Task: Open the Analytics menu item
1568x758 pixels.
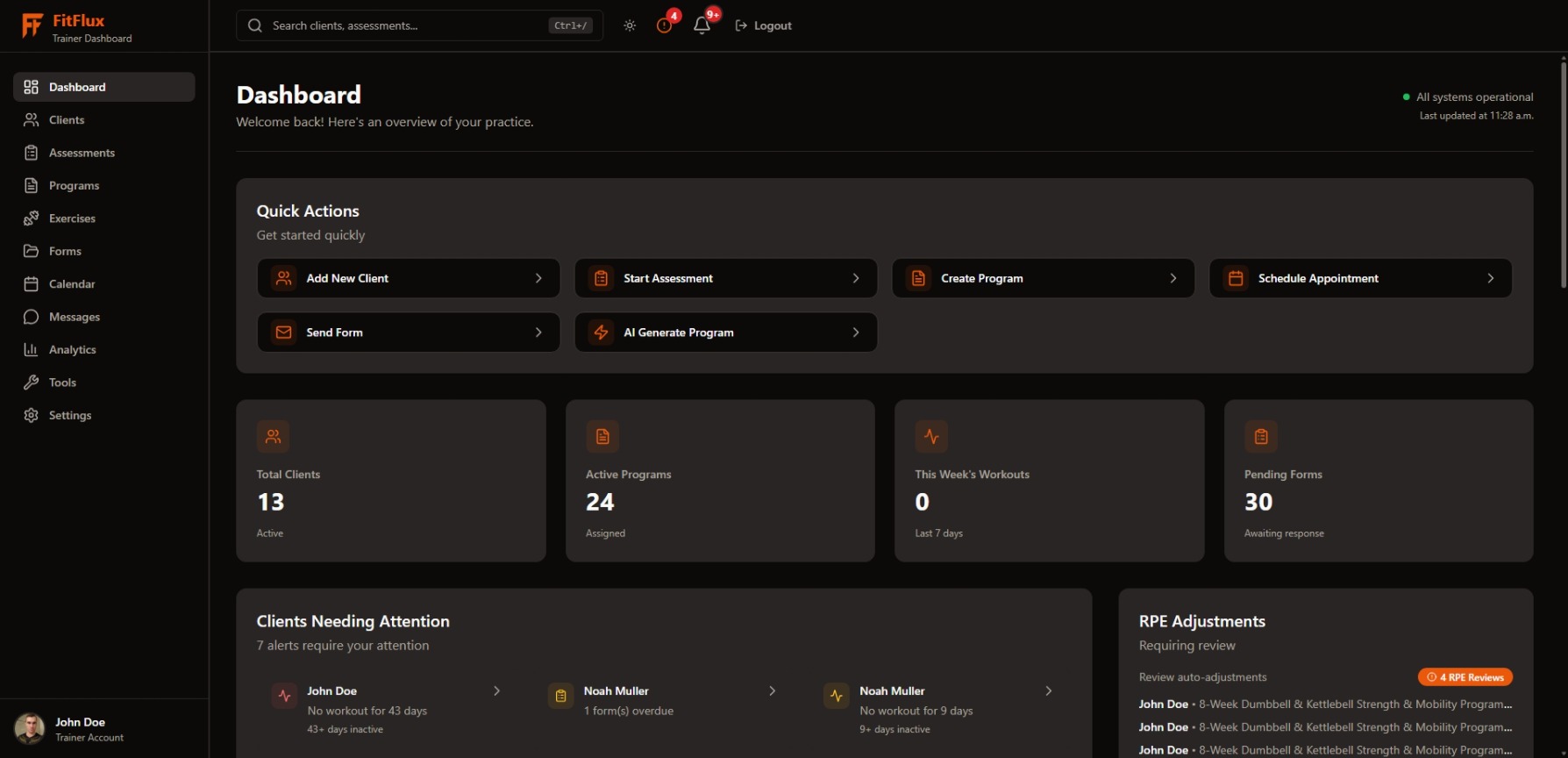Action: pos(73,350)
